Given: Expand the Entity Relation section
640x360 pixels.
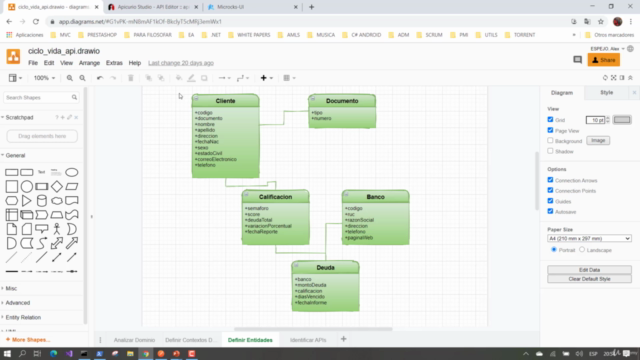Looking at the screenshot, I should pyautogui.click(x=23, y=318).
